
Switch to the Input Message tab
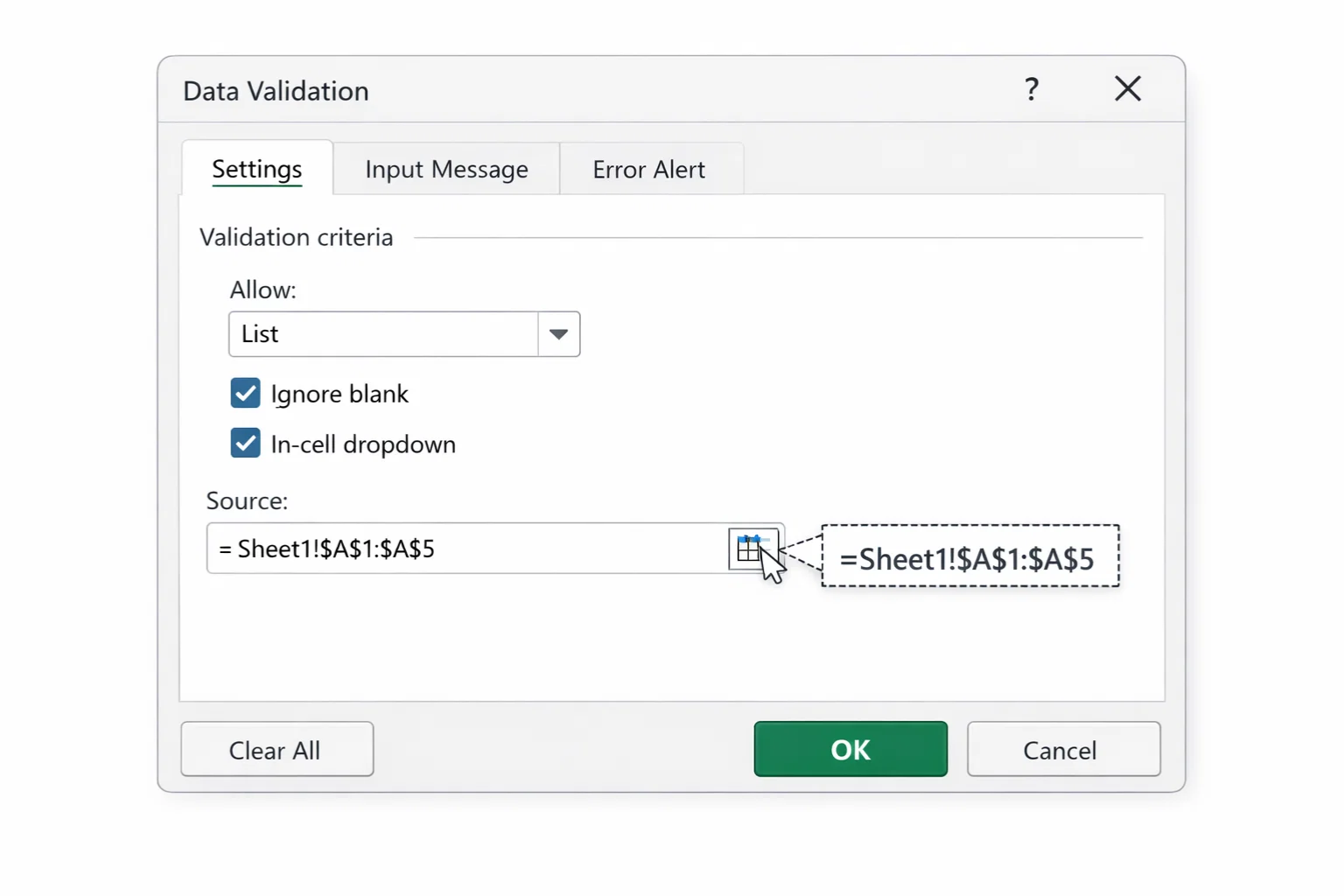[446, 168]
